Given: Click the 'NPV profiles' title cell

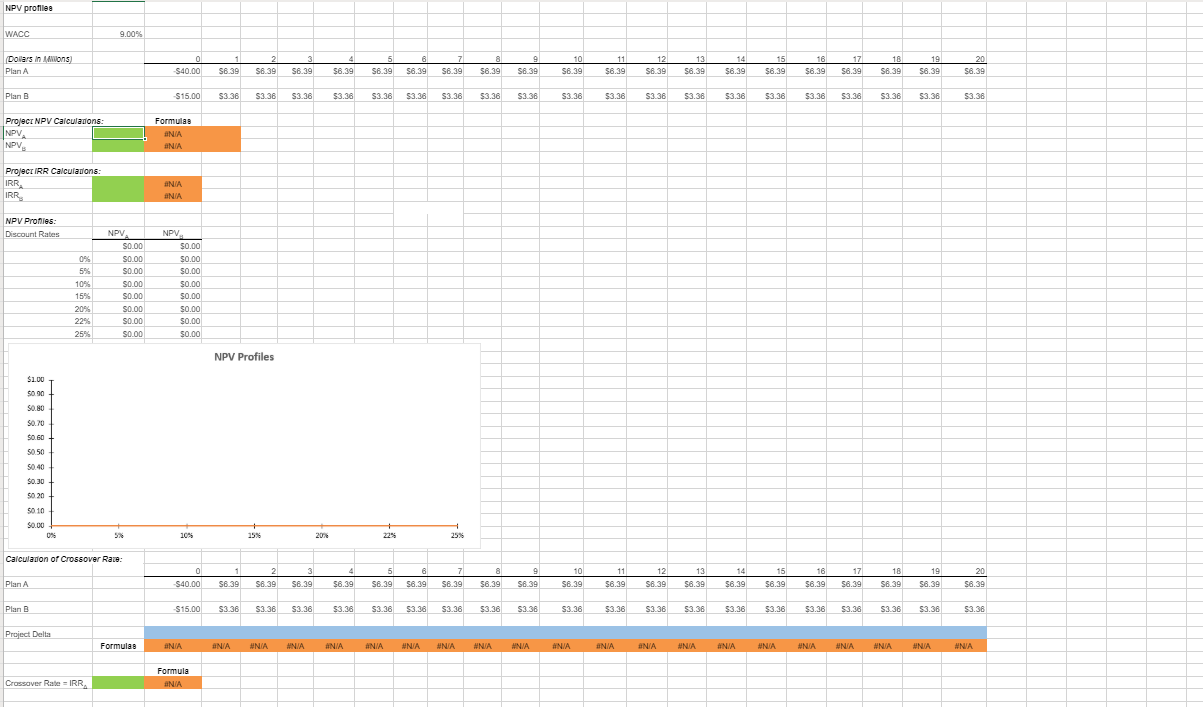Looking at the screenshot, I should click(x=28, y=8).
